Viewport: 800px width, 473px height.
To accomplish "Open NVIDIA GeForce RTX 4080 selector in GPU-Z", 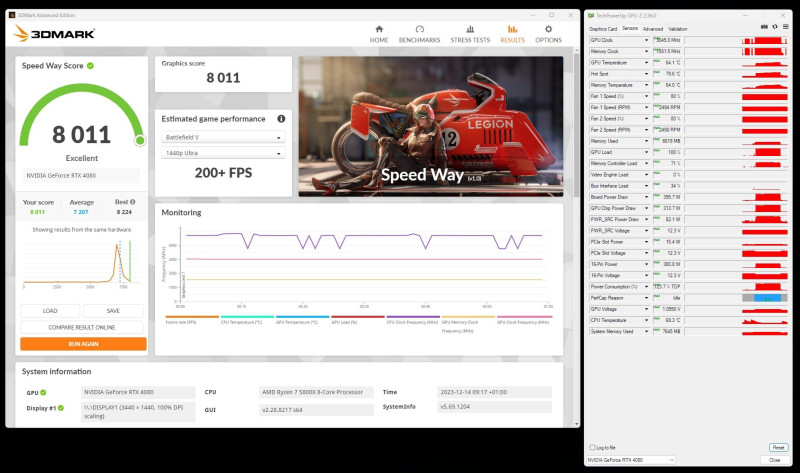I will [631, 460].
